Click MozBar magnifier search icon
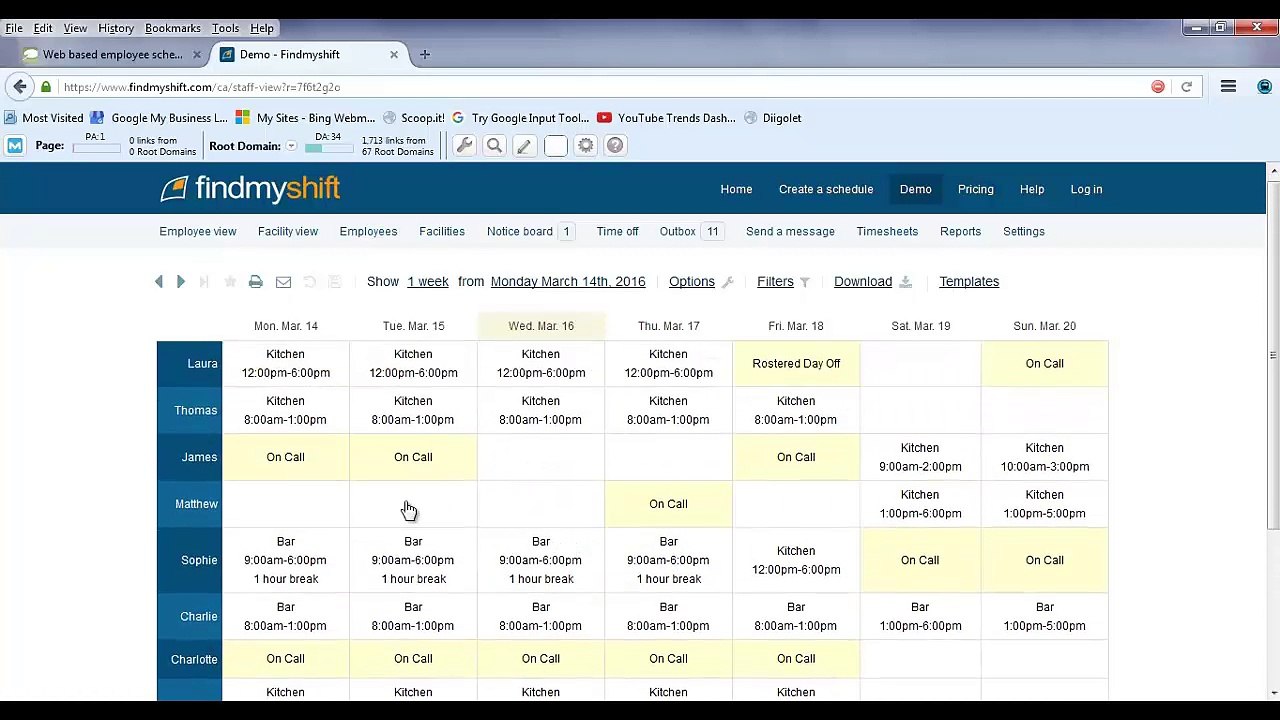The width and height of the screenshot is (1280, 720). point(494,146)
